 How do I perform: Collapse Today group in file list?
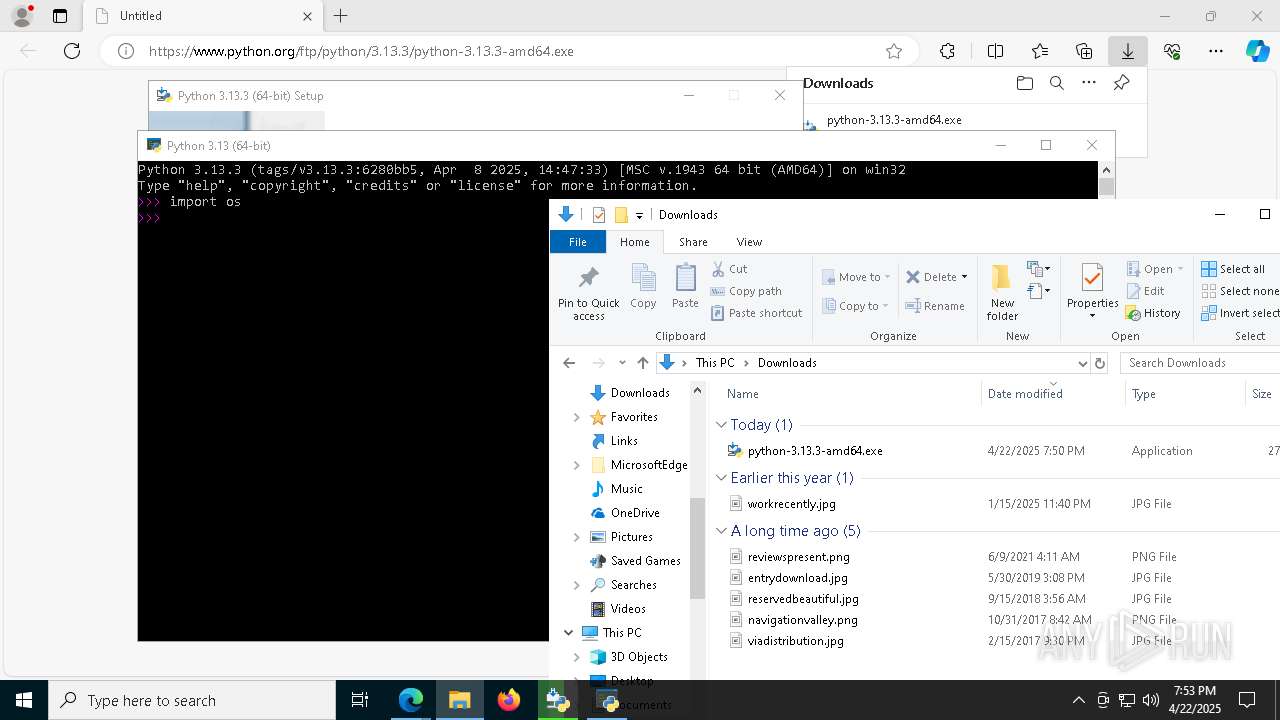721,425
